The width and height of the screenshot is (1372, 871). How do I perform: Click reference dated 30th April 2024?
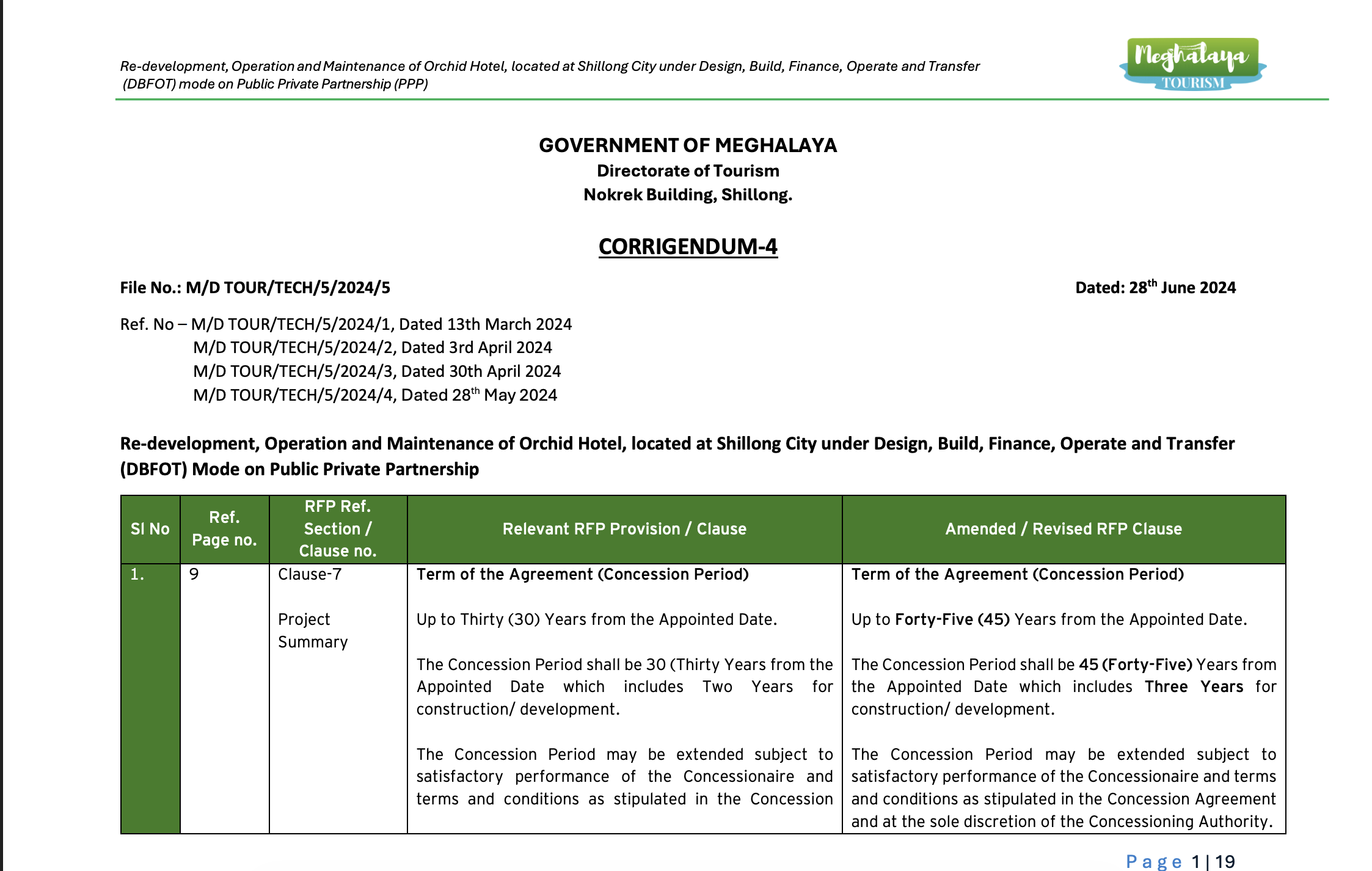377,371
